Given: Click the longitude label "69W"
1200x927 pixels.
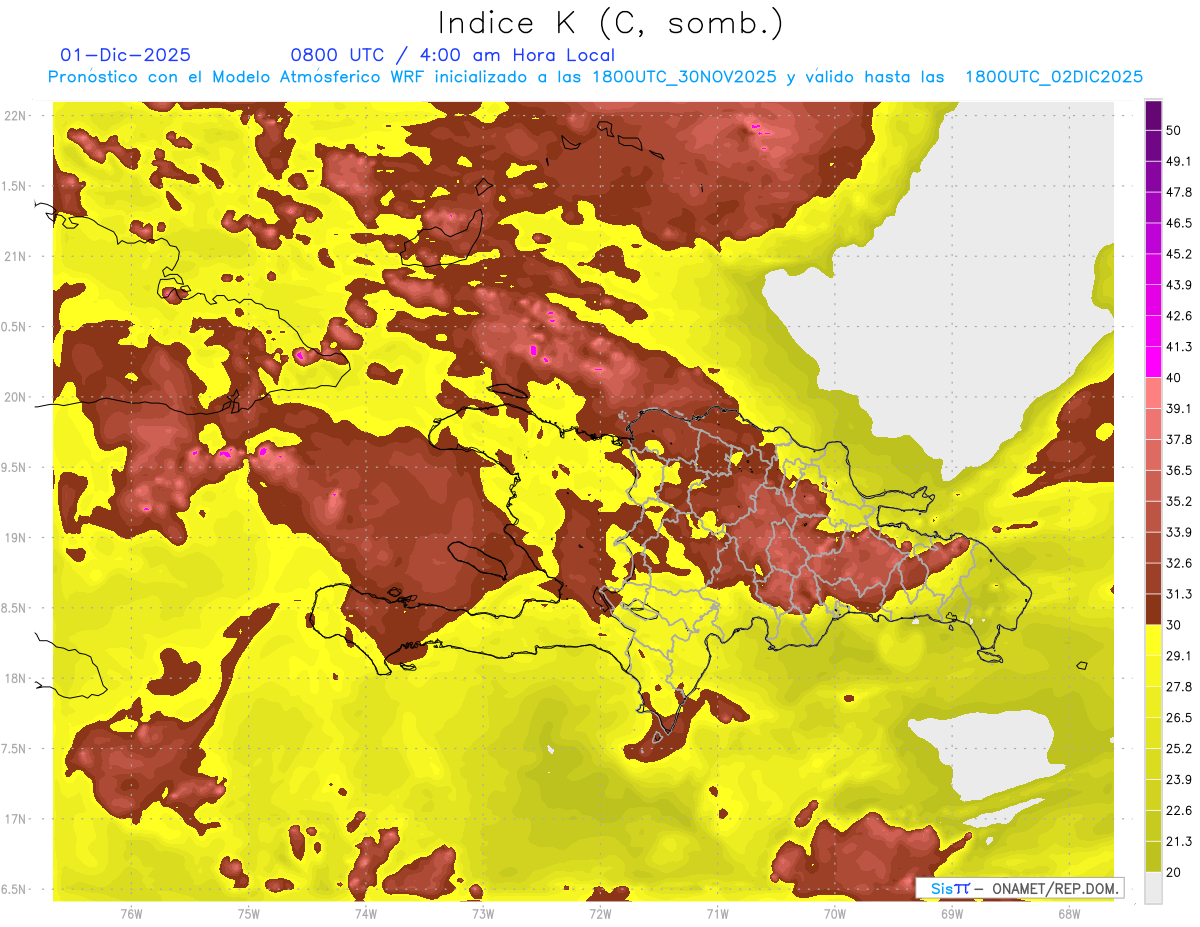Looking at the screenshot, I should coord(952,913).
